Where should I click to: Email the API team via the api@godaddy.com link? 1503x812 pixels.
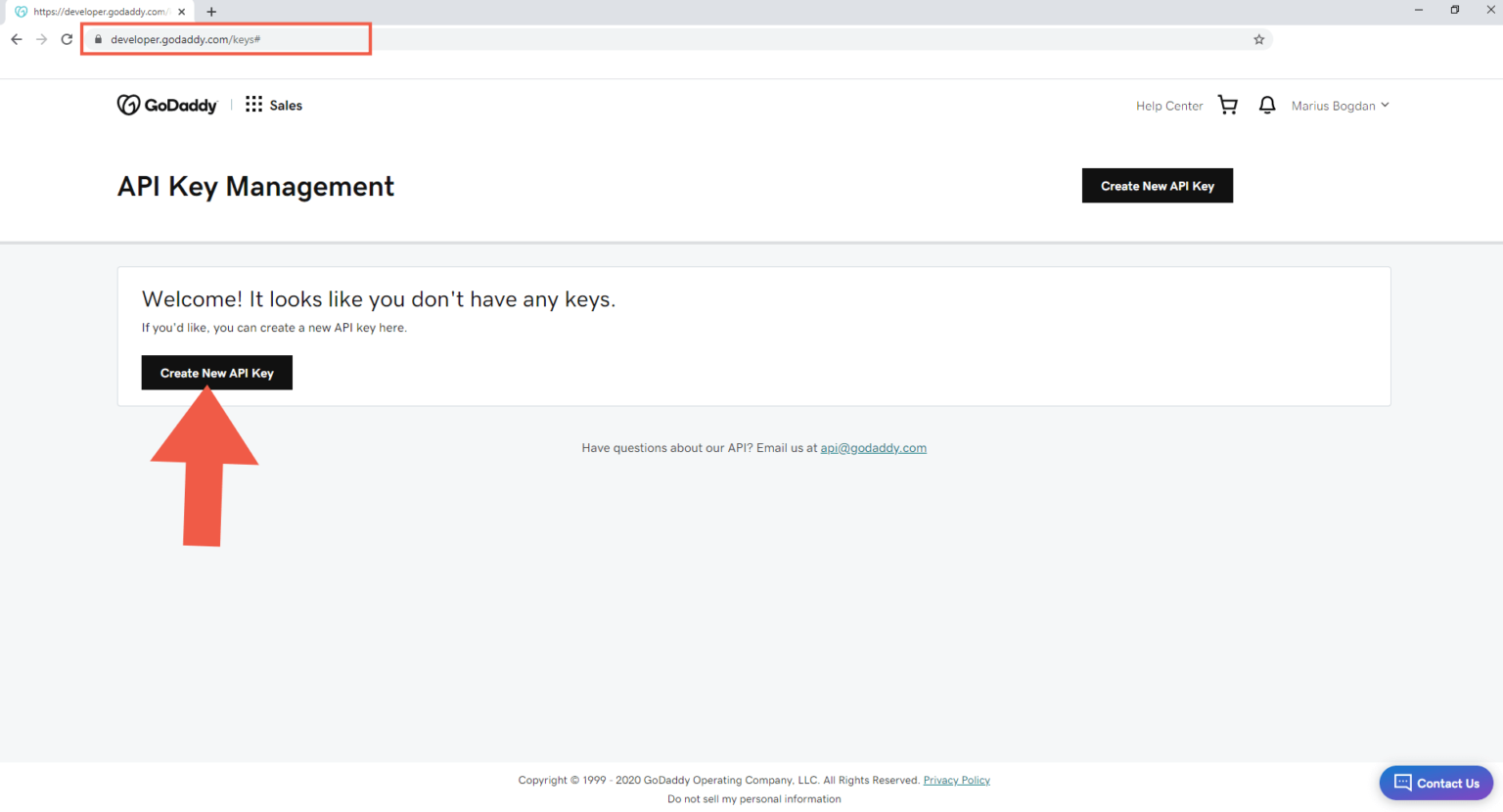tap(873, 447)
